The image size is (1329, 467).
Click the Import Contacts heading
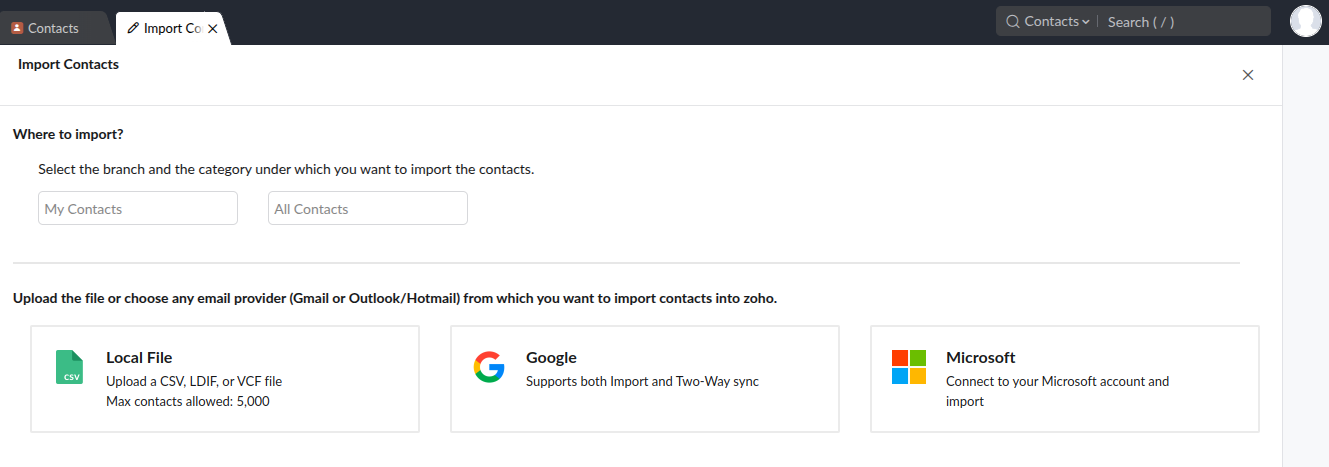[68, 64]
